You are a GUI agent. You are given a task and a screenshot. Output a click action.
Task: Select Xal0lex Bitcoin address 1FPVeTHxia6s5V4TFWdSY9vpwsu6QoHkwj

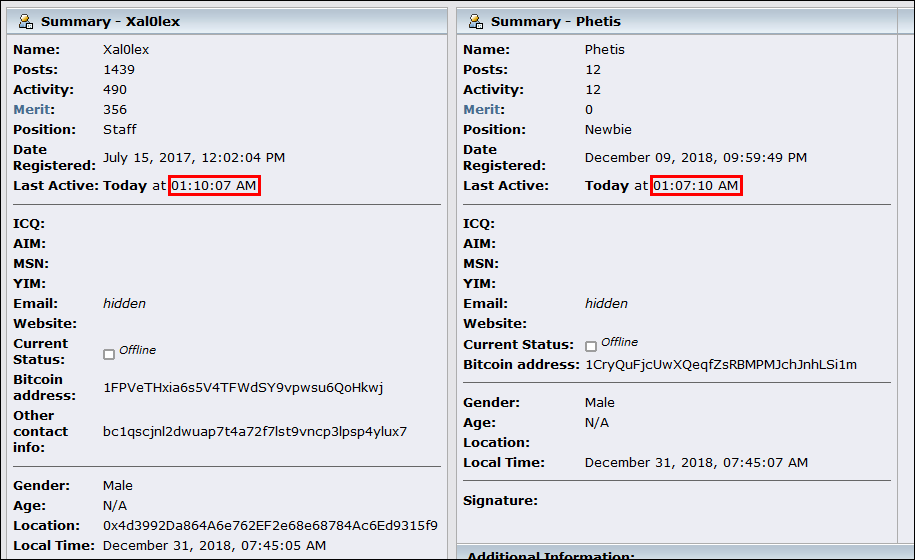[x=243, y=388]
